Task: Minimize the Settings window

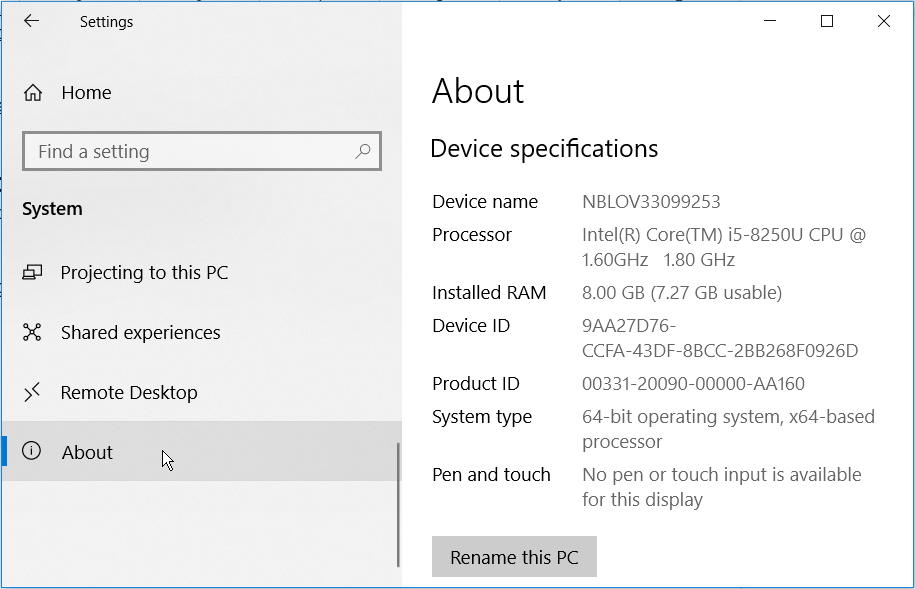Action: (x=770, y=21)
